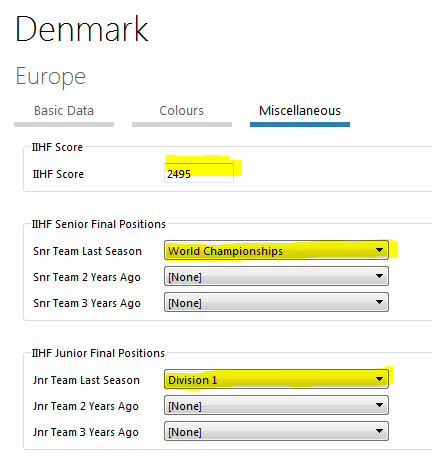The height and width of the screenshot is (458, 446).
Task: Open Jnr Team 3 Years Ago dropdown
Action: pos(276,431)
